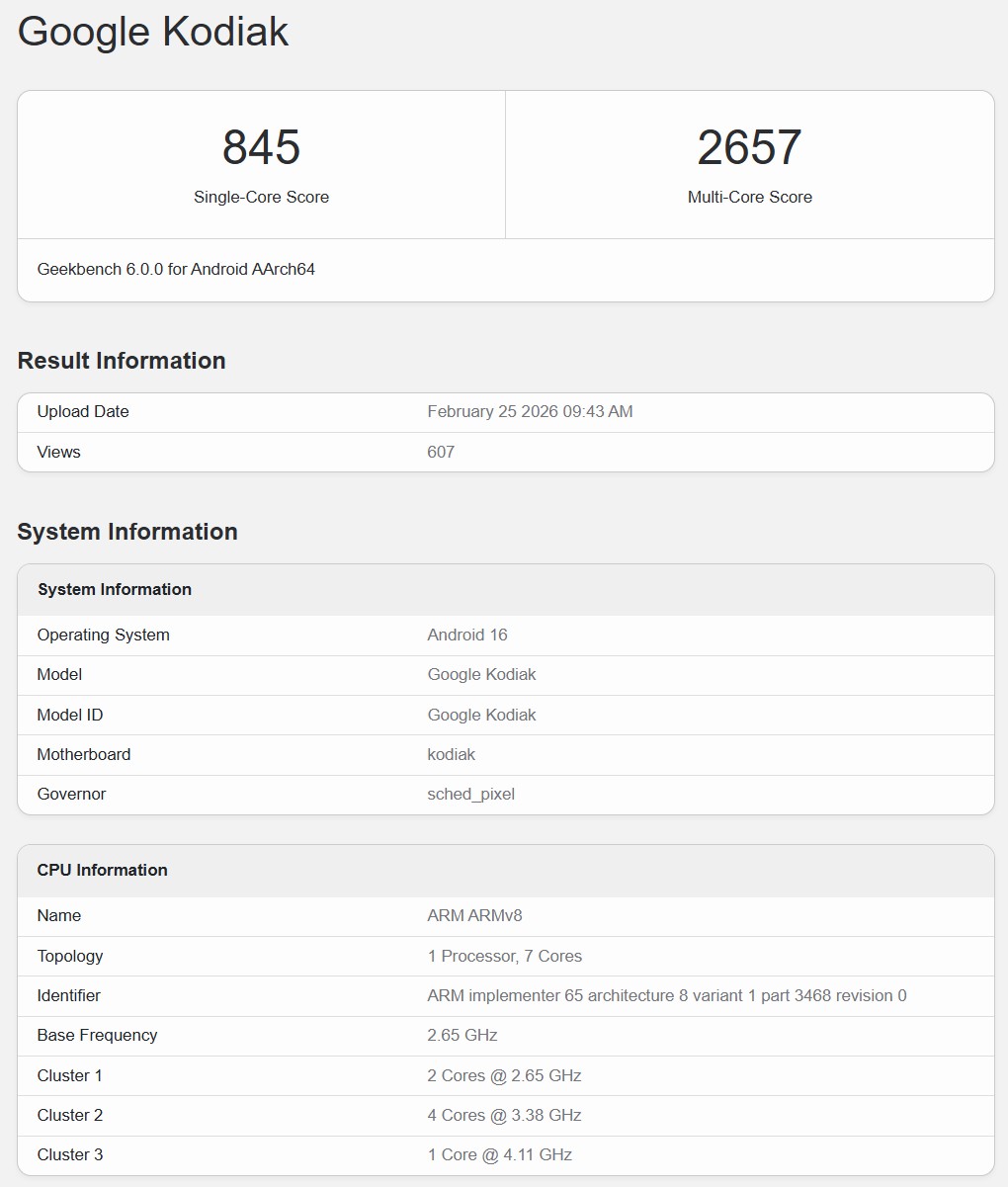Screen dimensions: 1008x1187
Task: Click the Single-Core Score label
Action: pos(261,197)
